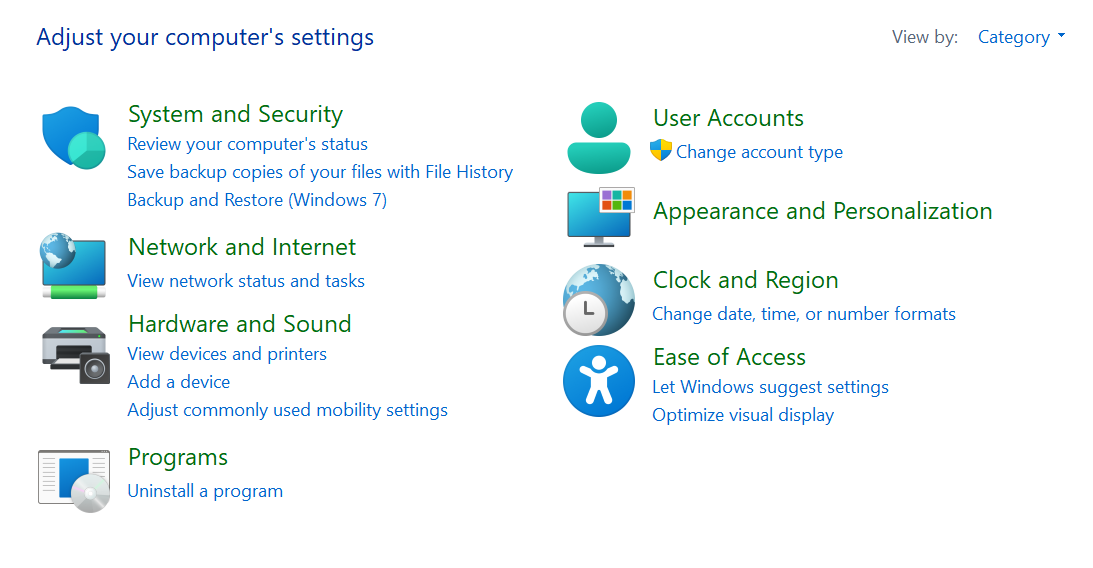Click Review your computer's status
The width and height of the screenshot is (1093, 568).
[x=247, y=144]
